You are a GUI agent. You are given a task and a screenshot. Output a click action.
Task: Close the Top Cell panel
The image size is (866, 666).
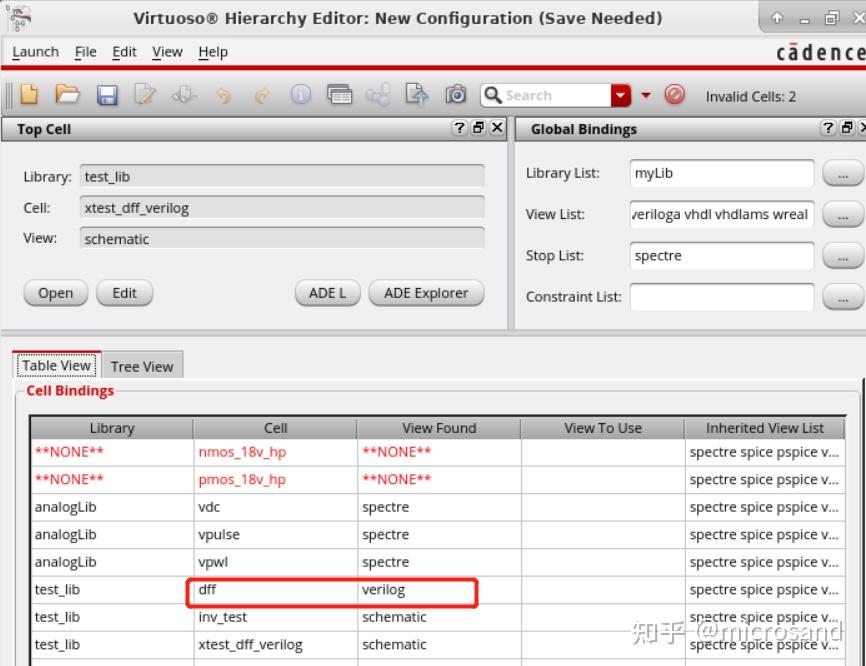pyautogui.click(x=497, y=128)
